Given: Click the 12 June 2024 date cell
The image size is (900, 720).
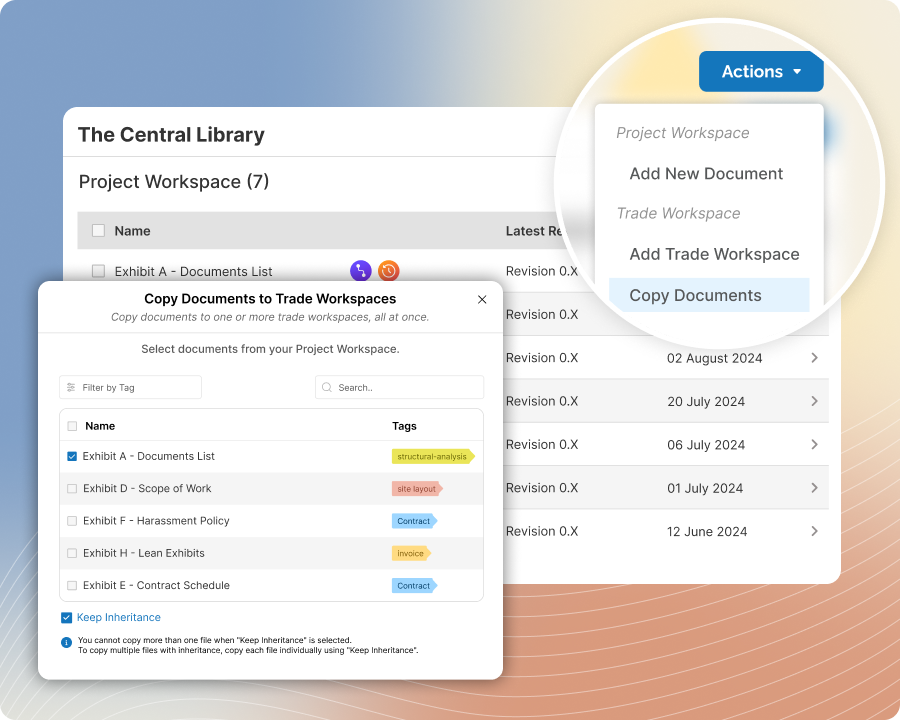Looking at the screenshot, I should (707, 532).
